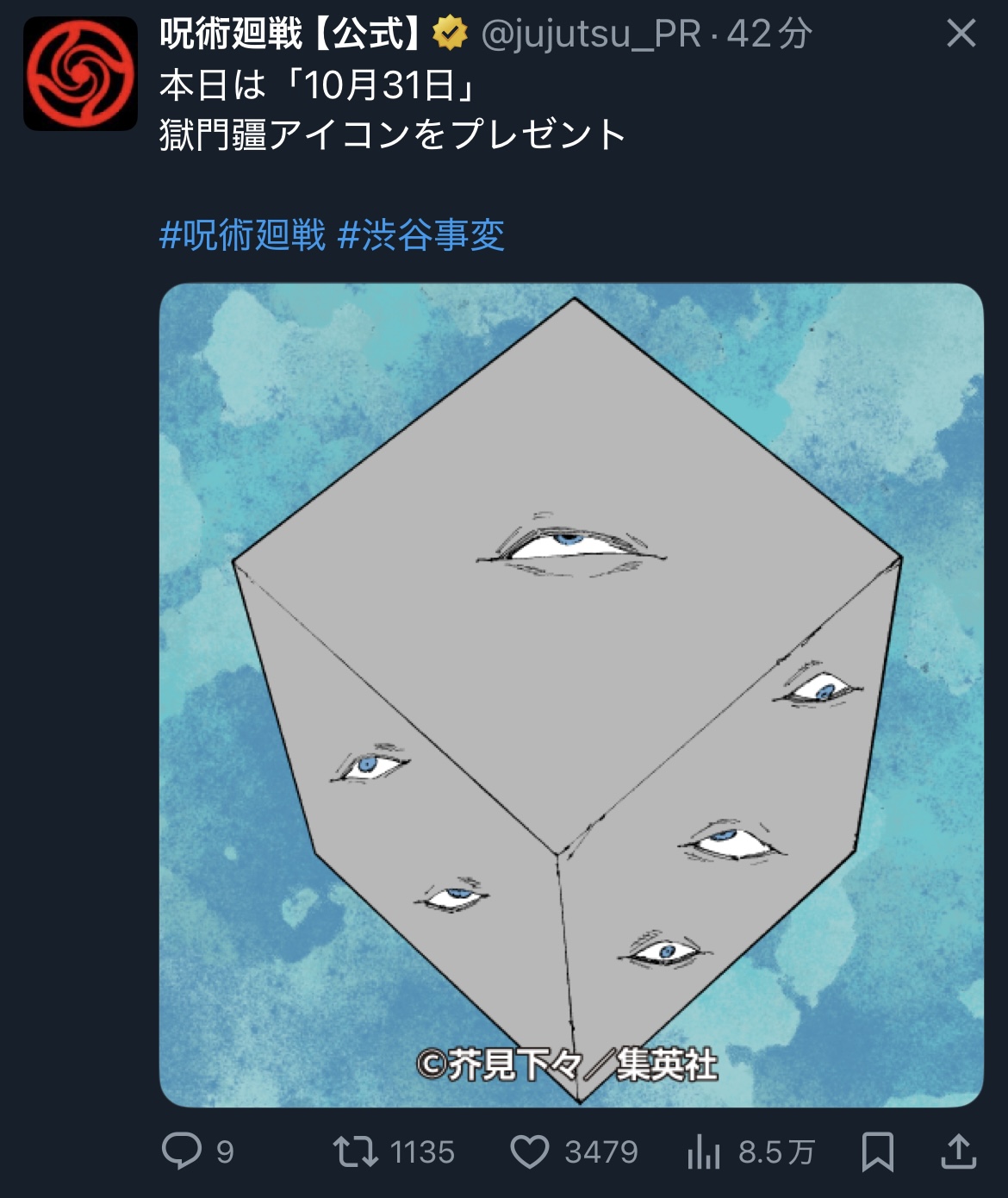Open the share upload arrow icon
Image resolution: width=1008 pixels, height=1198 pixels.
(958, 1151)
